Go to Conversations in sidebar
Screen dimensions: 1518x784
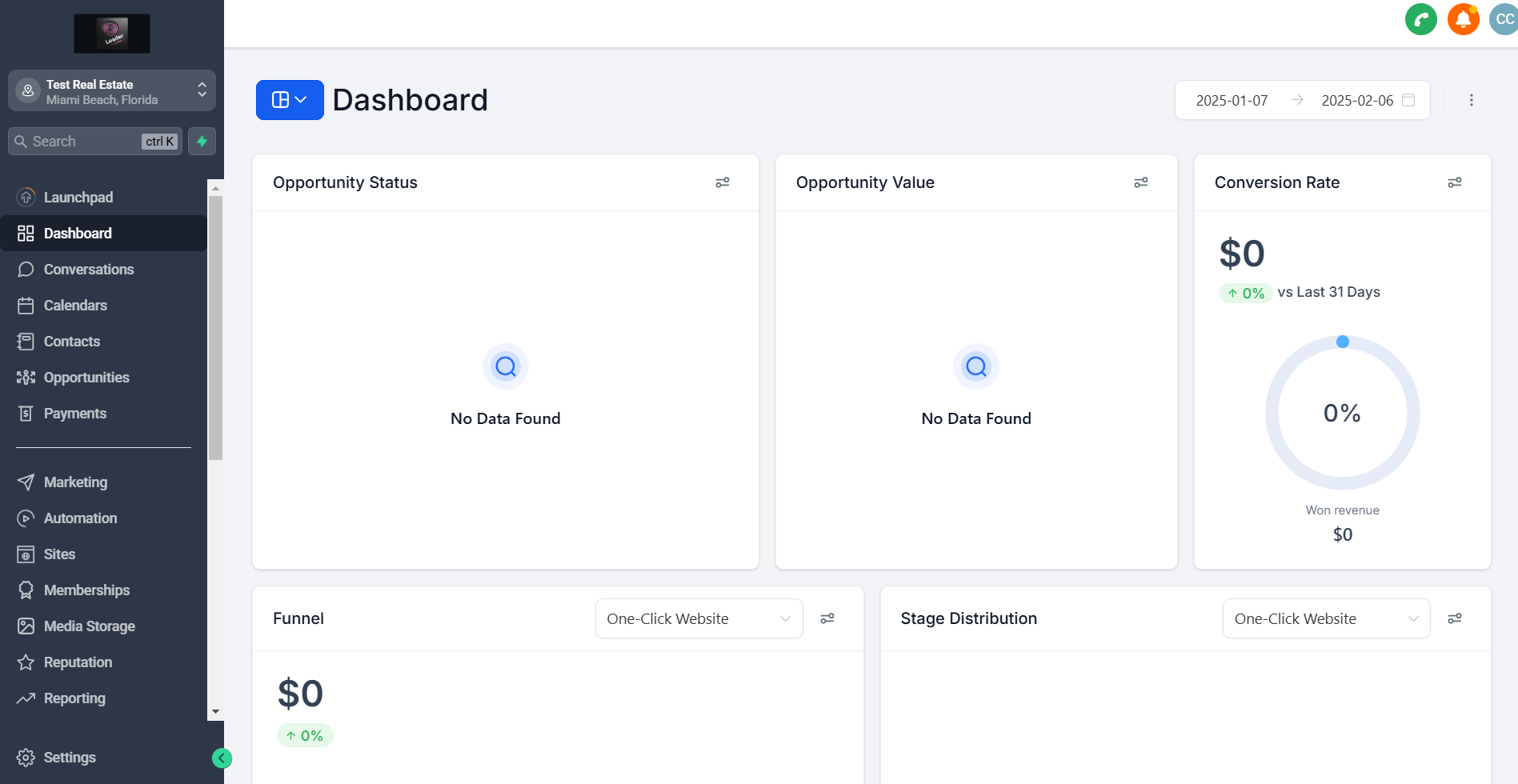point(89,270)
